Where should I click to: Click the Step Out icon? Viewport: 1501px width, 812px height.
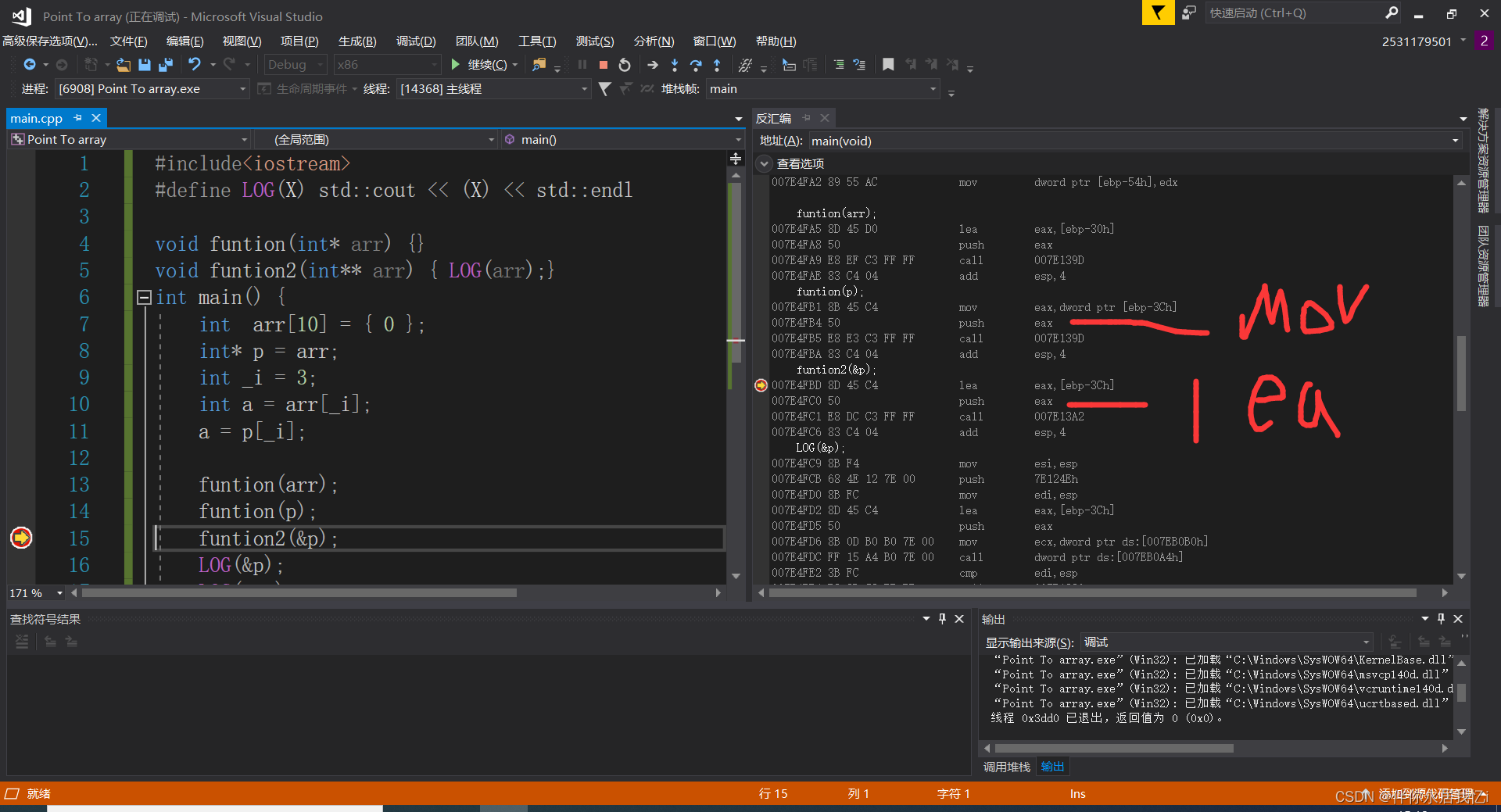coord(717,65)
